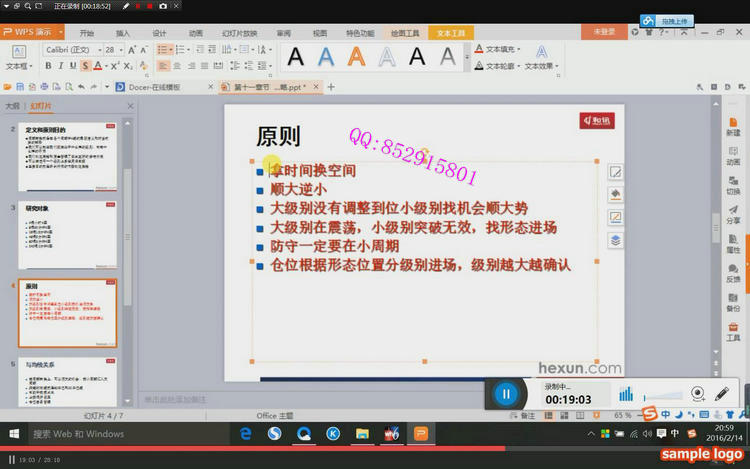The height and width of the screenshot is (469, 750).
Task: Toggle italic text formatting
Action: 60,66
